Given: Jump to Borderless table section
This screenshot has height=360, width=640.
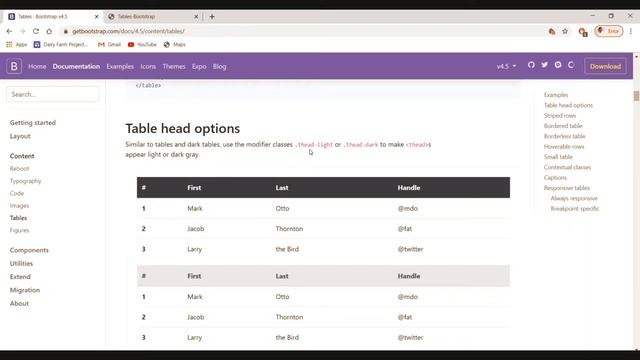Looking at the screenshot, I should pyautogui.click(x=564, y=136).
